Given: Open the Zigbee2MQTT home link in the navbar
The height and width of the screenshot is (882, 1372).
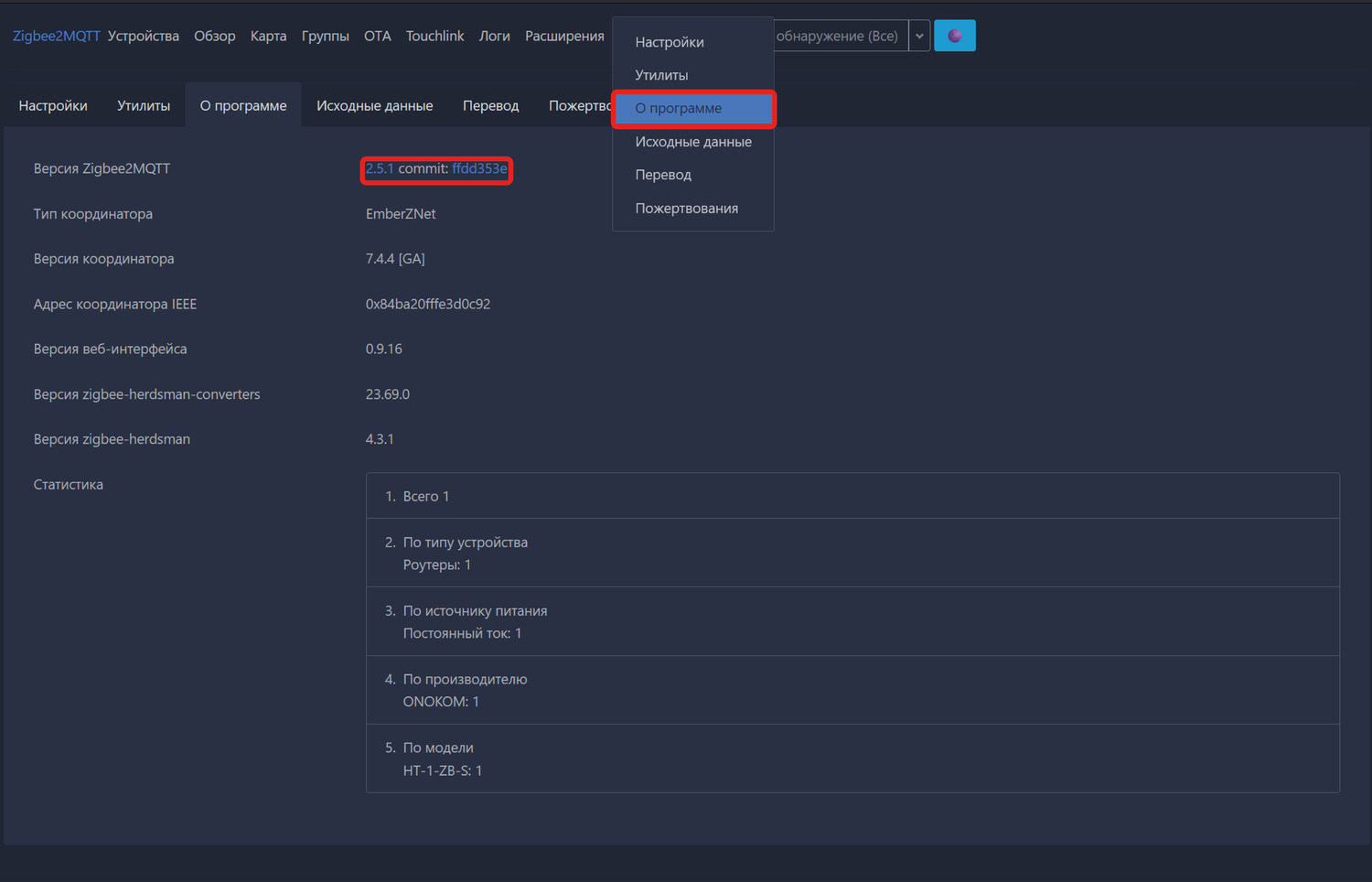Looking at the screenshot, I should pos(56,36).
